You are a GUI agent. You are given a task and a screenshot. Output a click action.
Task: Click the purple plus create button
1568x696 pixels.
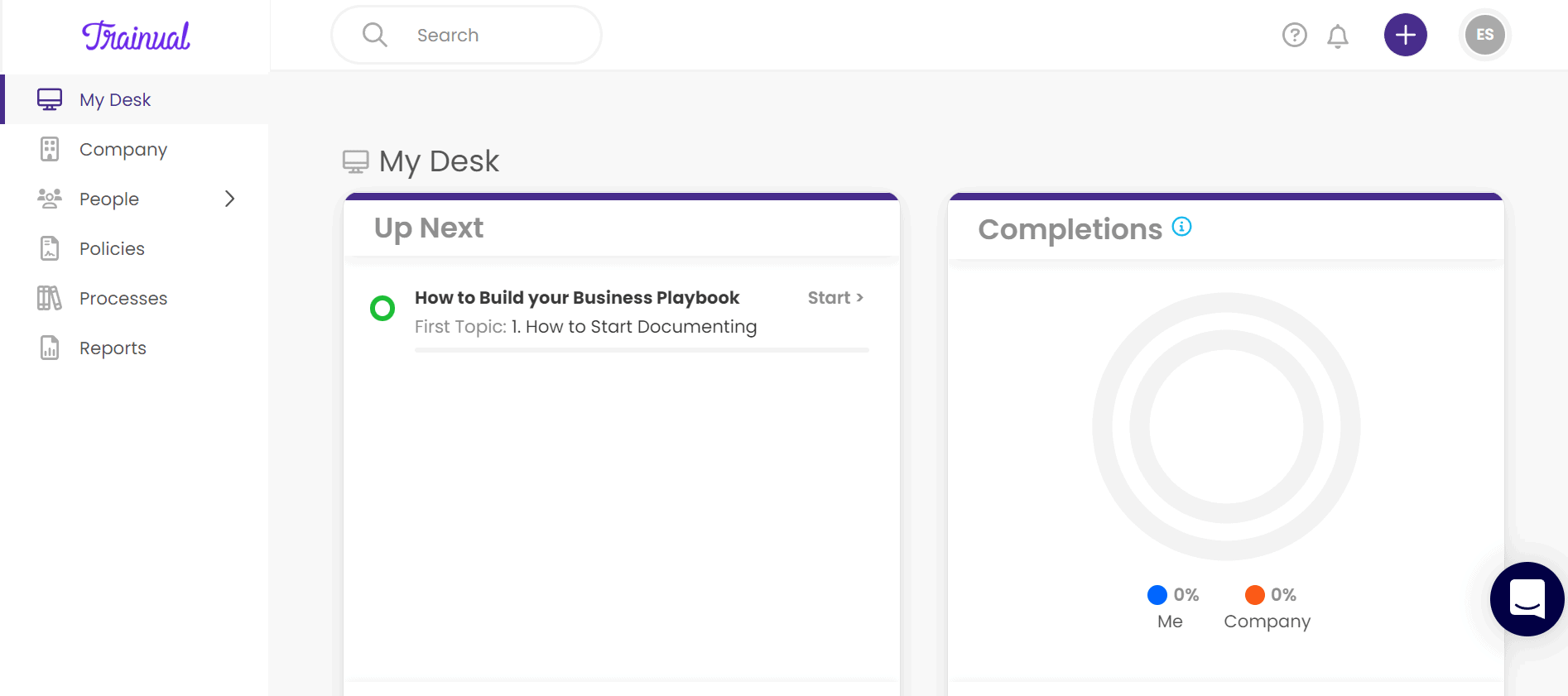(1405, 35)
